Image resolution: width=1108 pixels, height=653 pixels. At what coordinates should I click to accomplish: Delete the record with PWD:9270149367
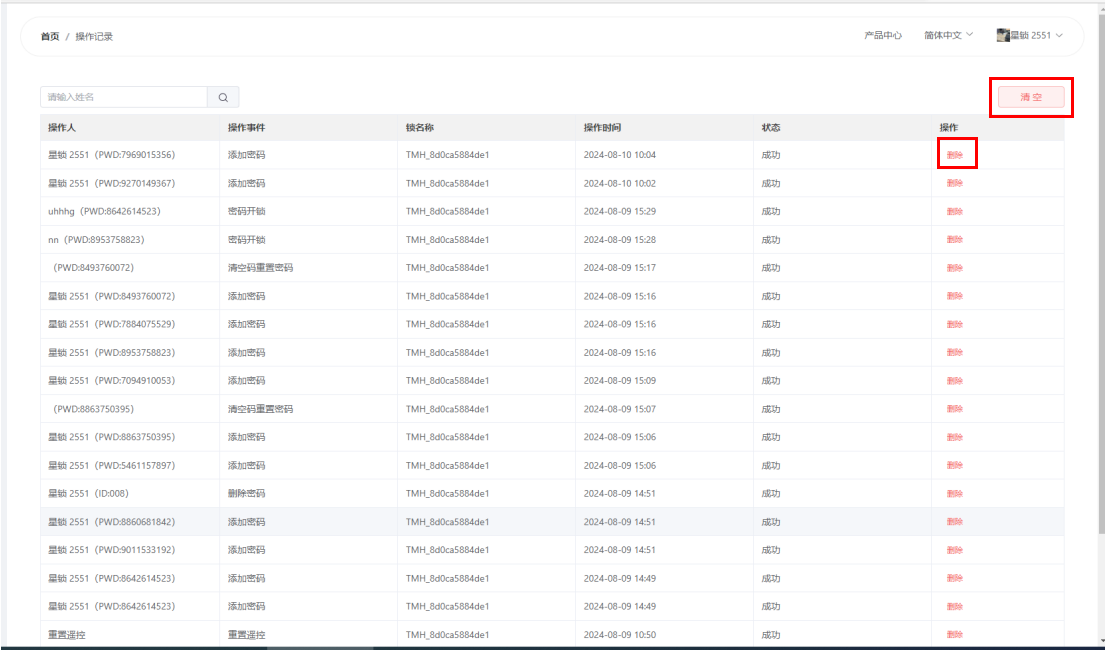click(955, 183)
